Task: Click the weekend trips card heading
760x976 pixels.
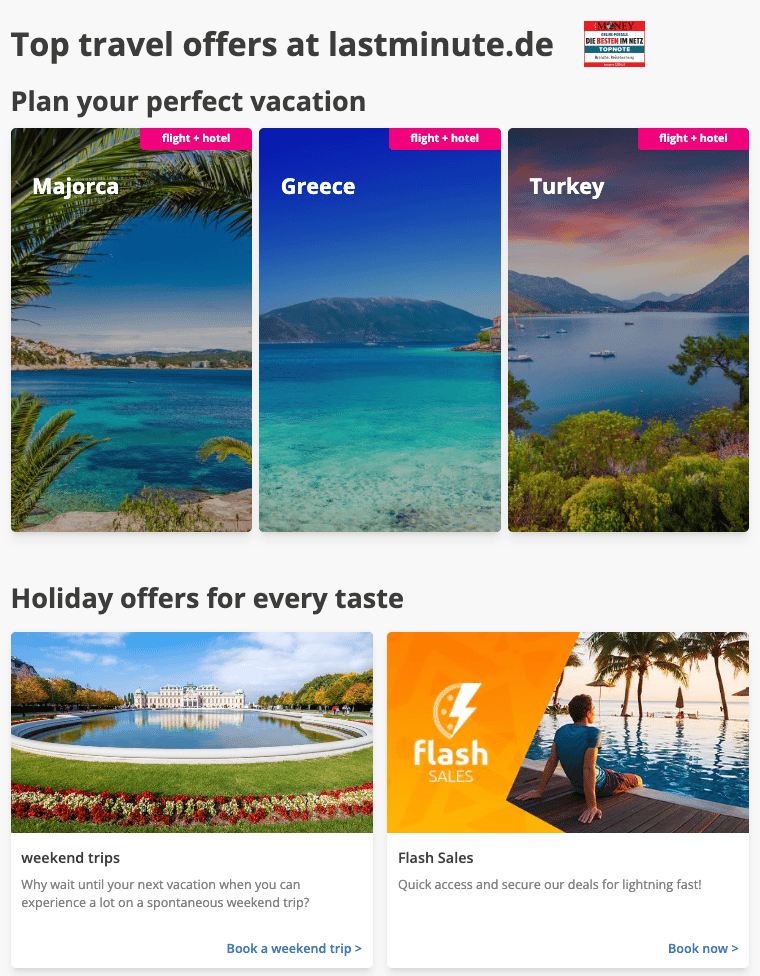Action: point(70,858)
